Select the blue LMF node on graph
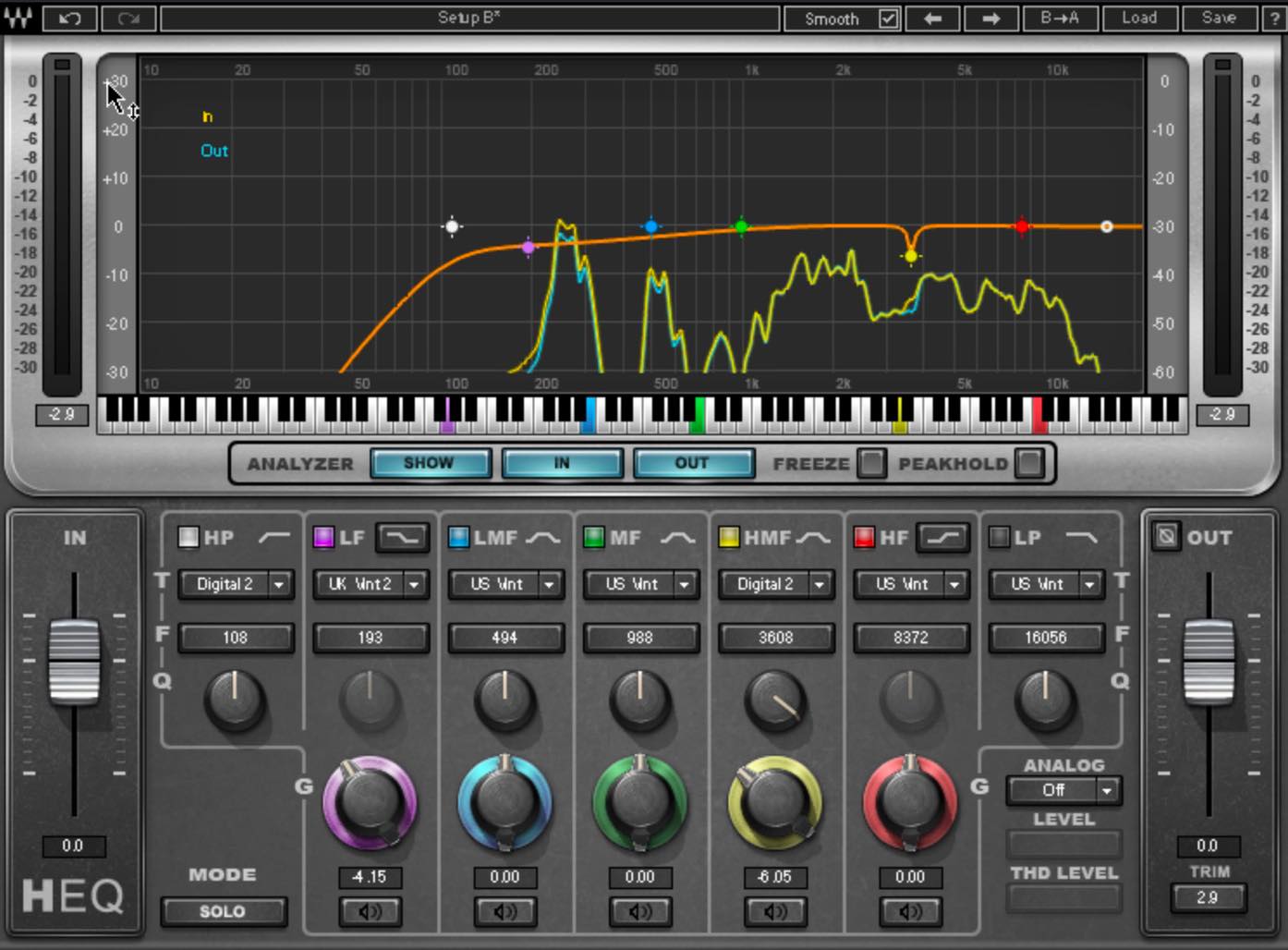This screenshot has height=950, width=1288. (651, 226)
